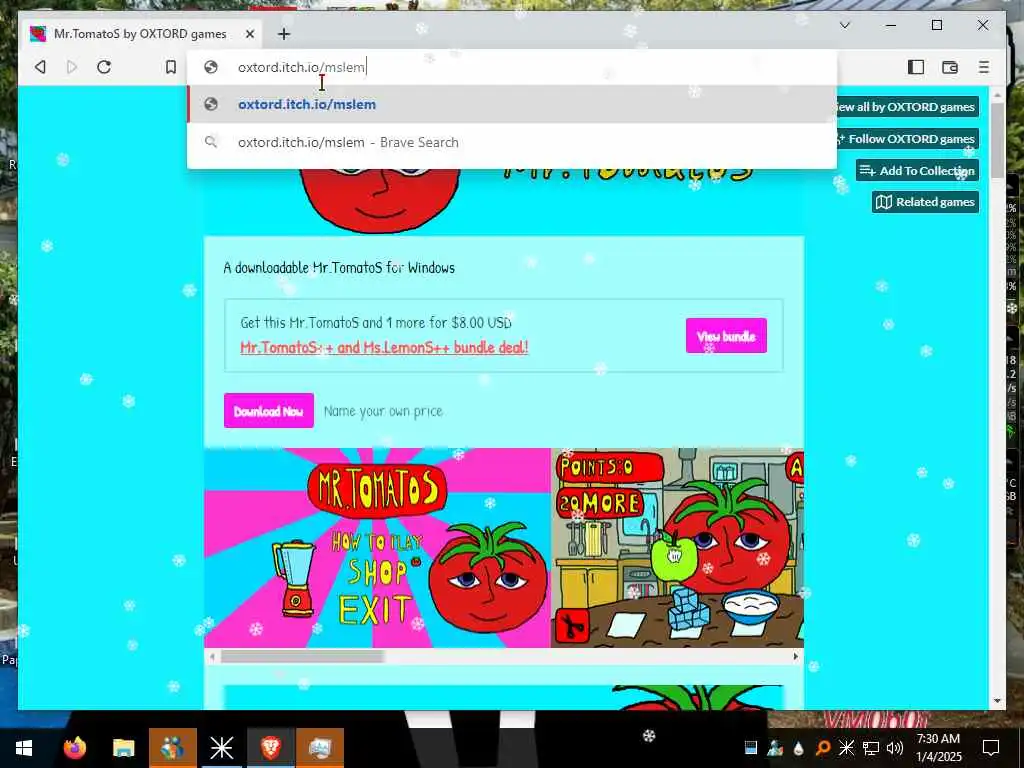Screen dimensions: 1024x768
Task: Click the Download Now button
Action: 268,411
